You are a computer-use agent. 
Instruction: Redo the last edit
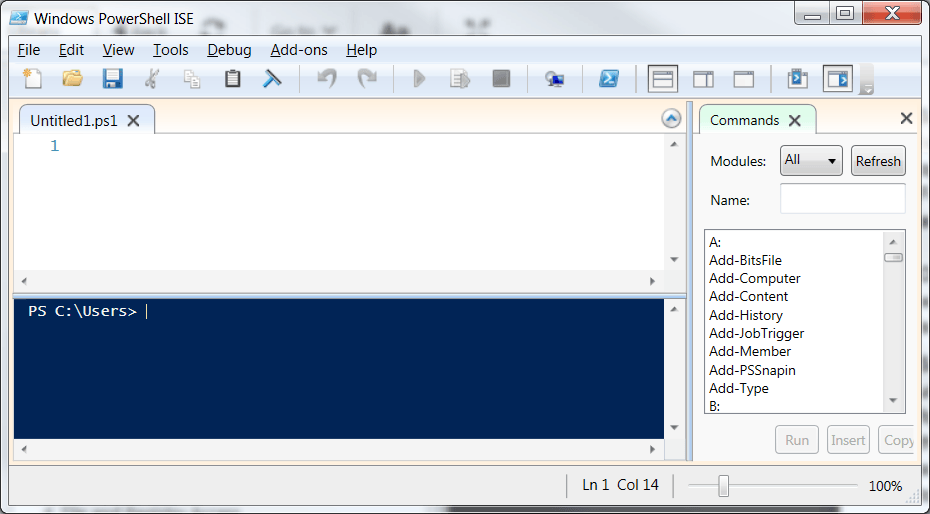point(367,78)
